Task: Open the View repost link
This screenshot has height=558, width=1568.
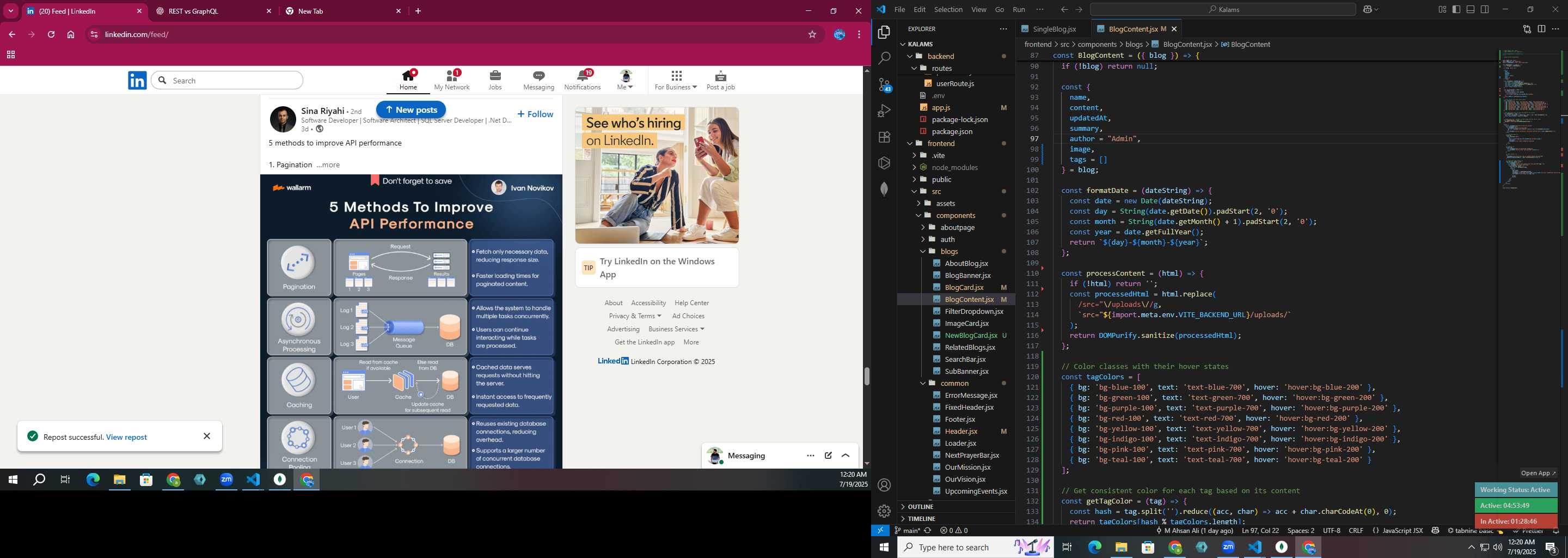Action: pos(127,437)
